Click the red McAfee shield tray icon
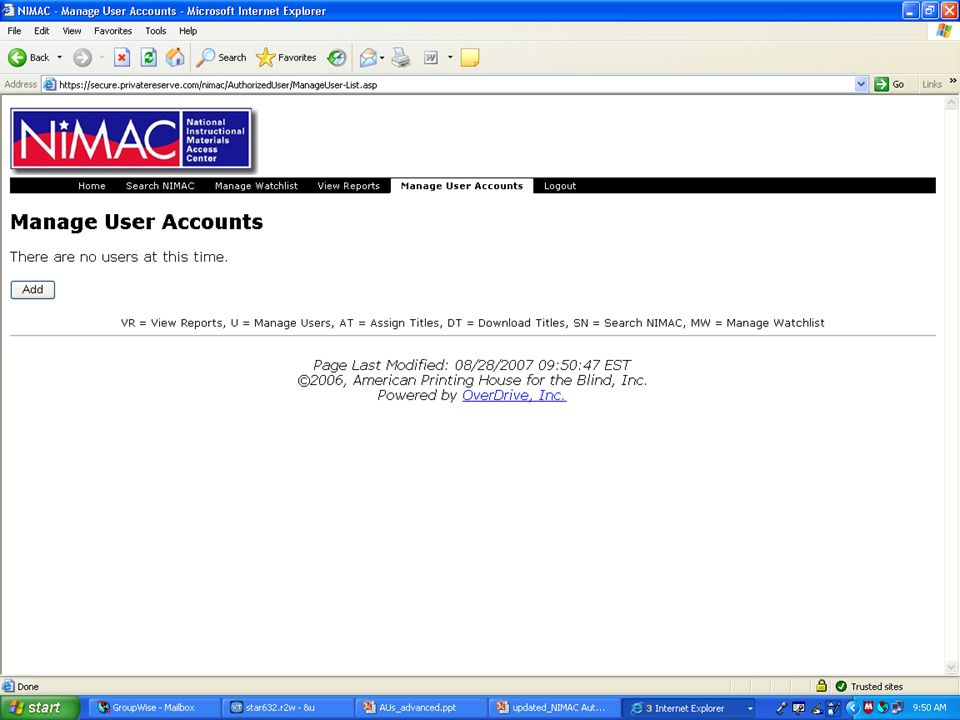The width and height of the screenshot is (960, 720). point(868,708)
